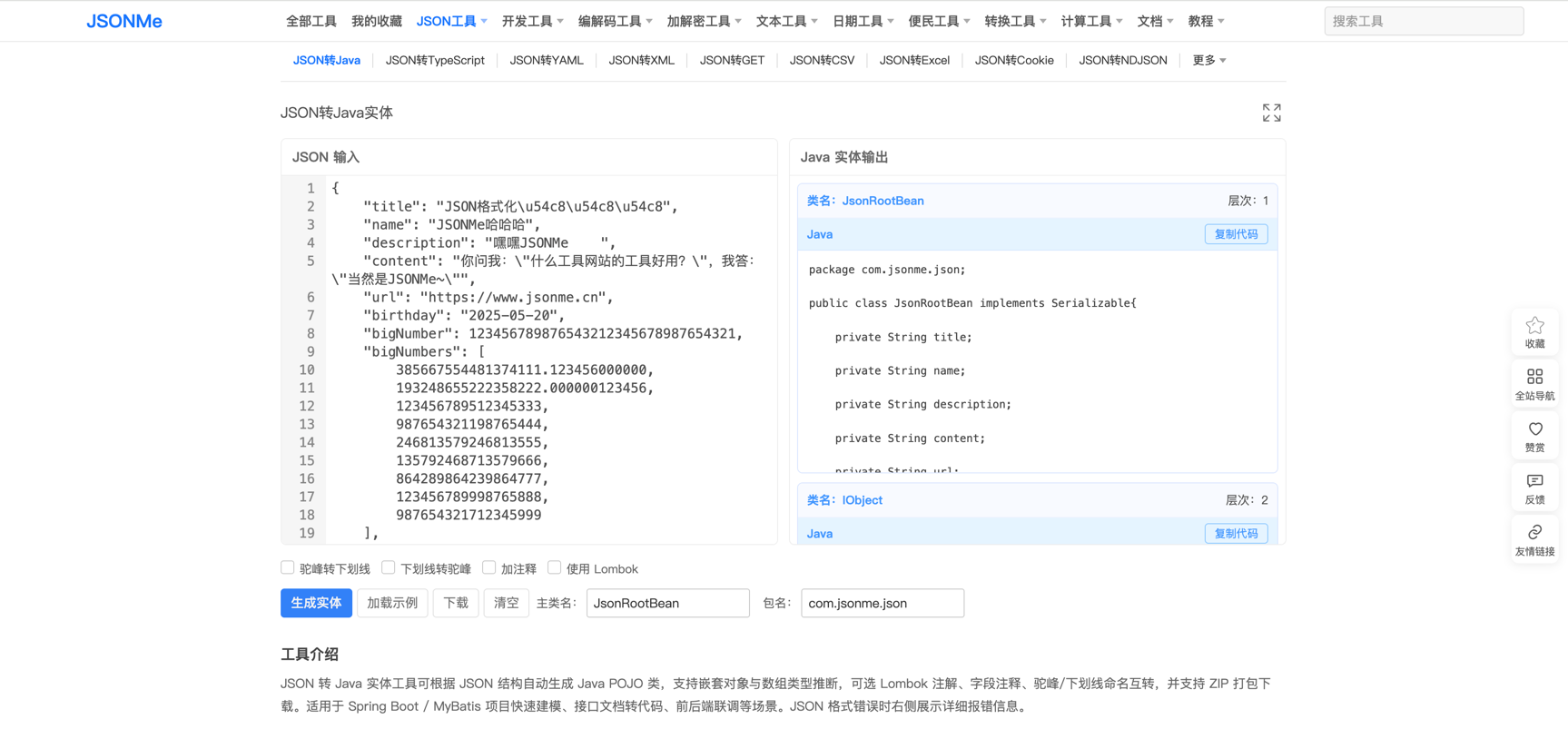
Task: Open the 更多 sub-tools dropdown
Action: point(1209,60)
